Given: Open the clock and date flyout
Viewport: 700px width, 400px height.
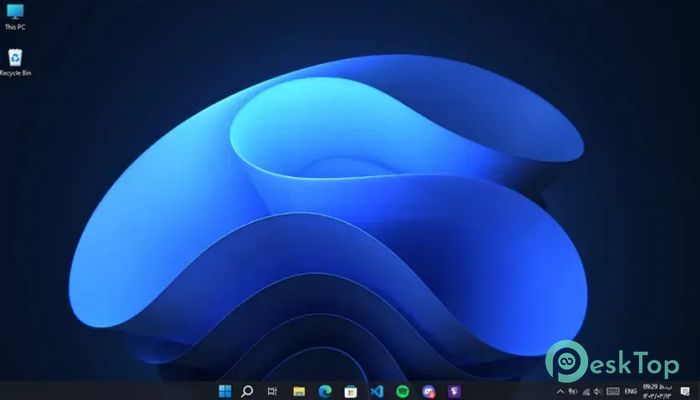Looking at the screenshot, I should click(x=658, y=391).
